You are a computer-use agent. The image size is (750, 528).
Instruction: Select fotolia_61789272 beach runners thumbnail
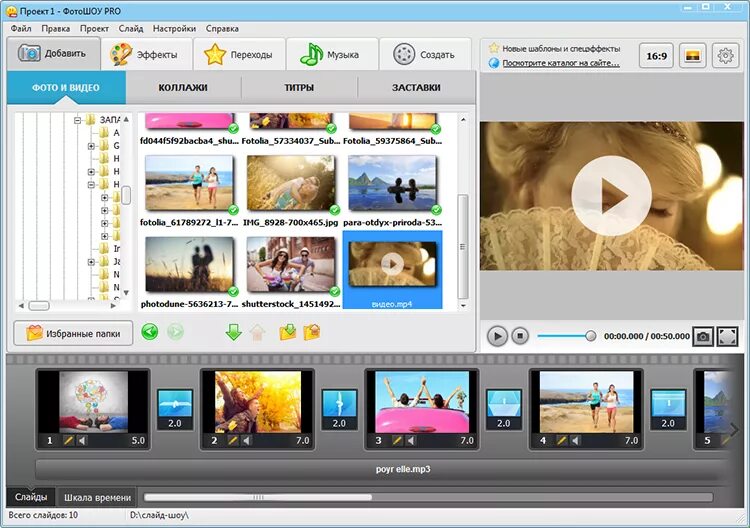click(189, 183)
